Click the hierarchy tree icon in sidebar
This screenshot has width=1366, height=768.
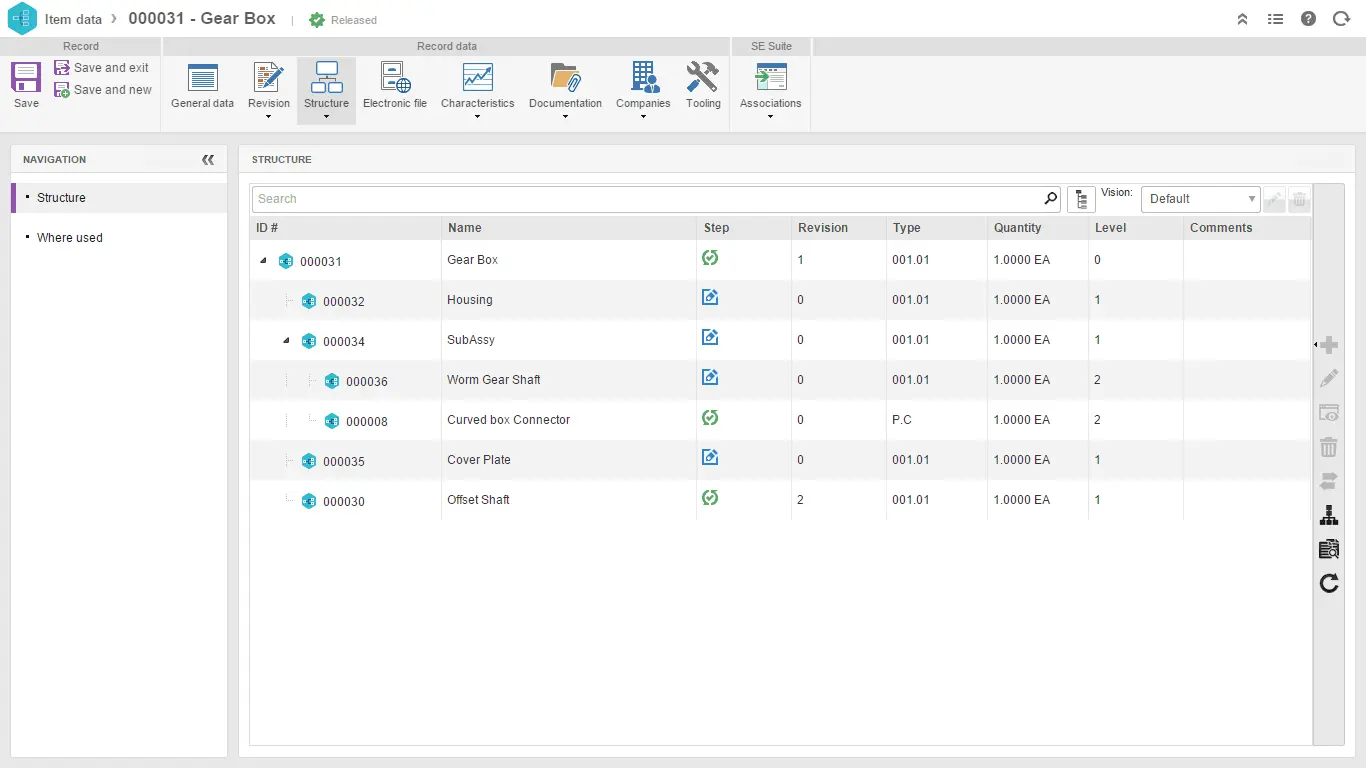(1329, 516)
